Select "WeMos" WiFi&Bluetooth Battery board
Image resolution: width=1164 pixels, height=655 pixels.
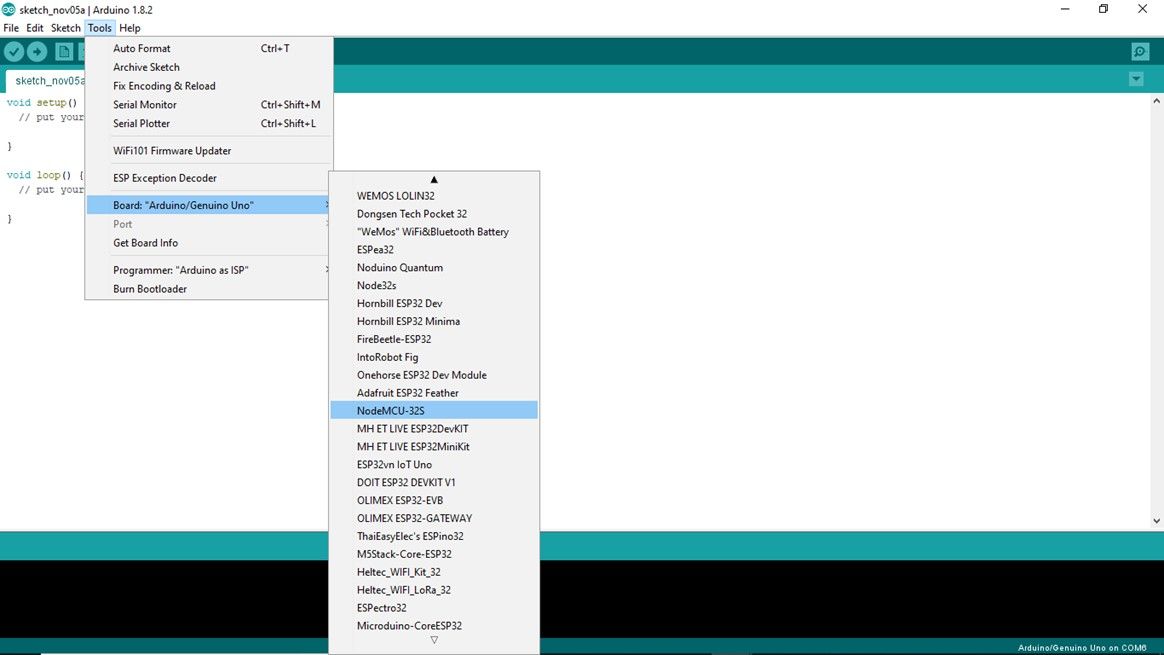point(434,232)
